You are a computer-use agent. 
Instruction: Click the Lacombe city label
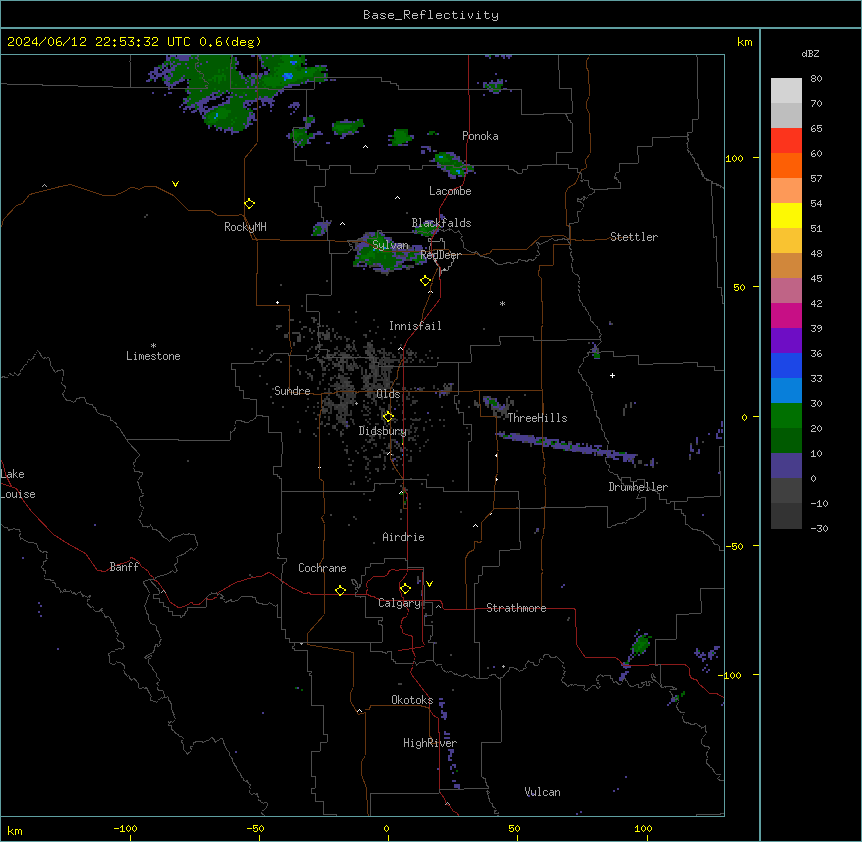450,191
